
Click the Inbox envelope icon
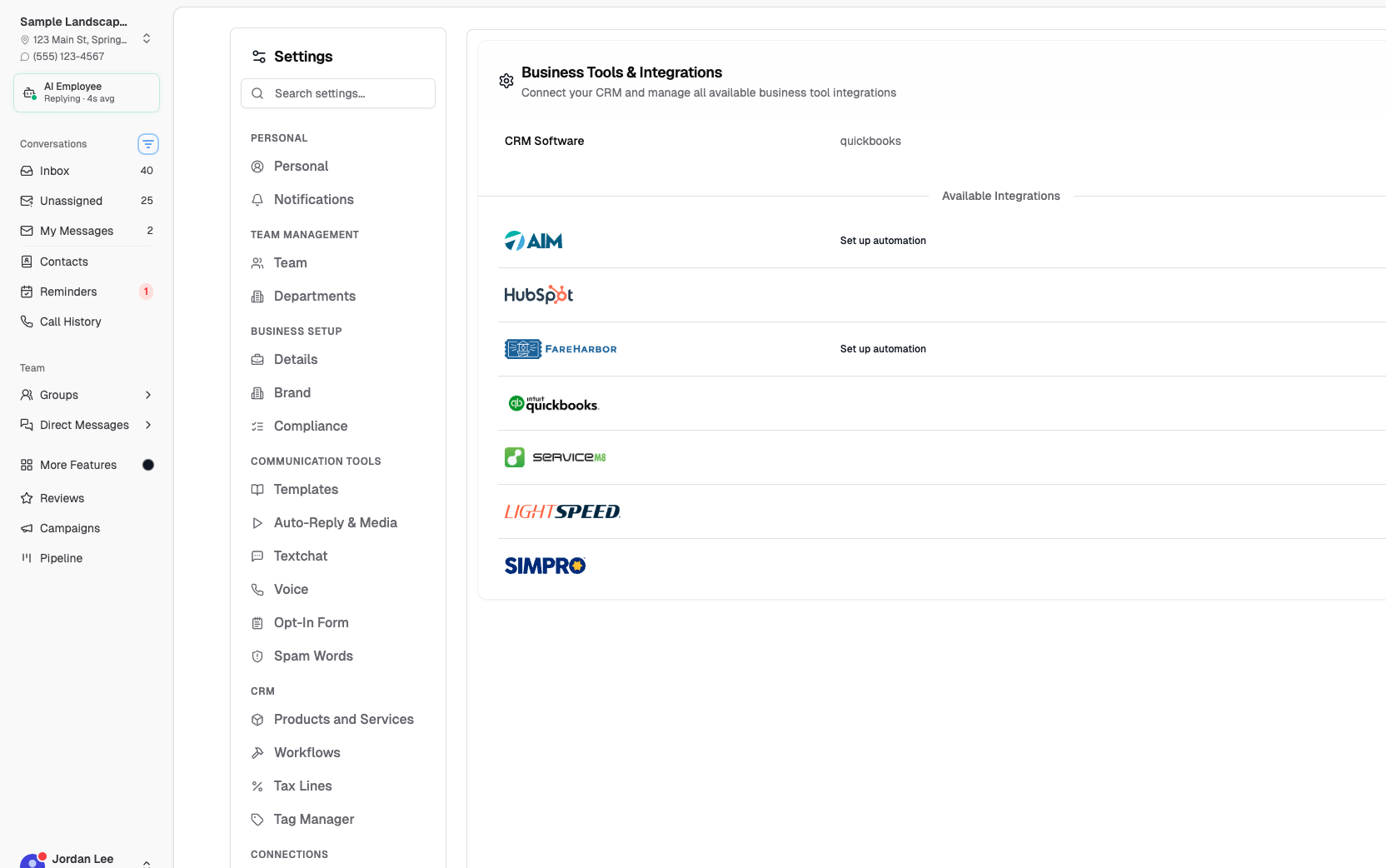click(x=27, y=171)
